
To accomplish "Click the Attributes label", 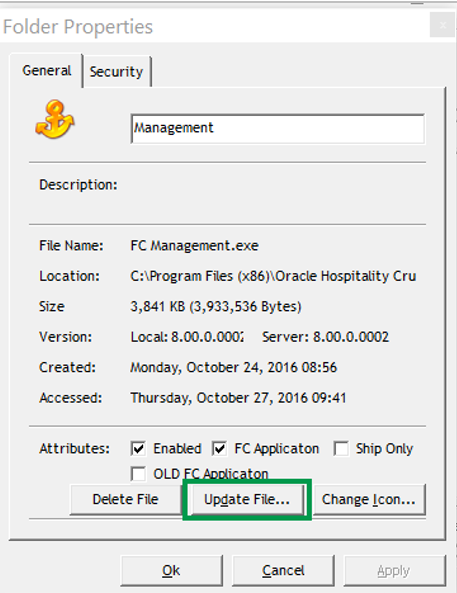I will [x=75, y=449].
